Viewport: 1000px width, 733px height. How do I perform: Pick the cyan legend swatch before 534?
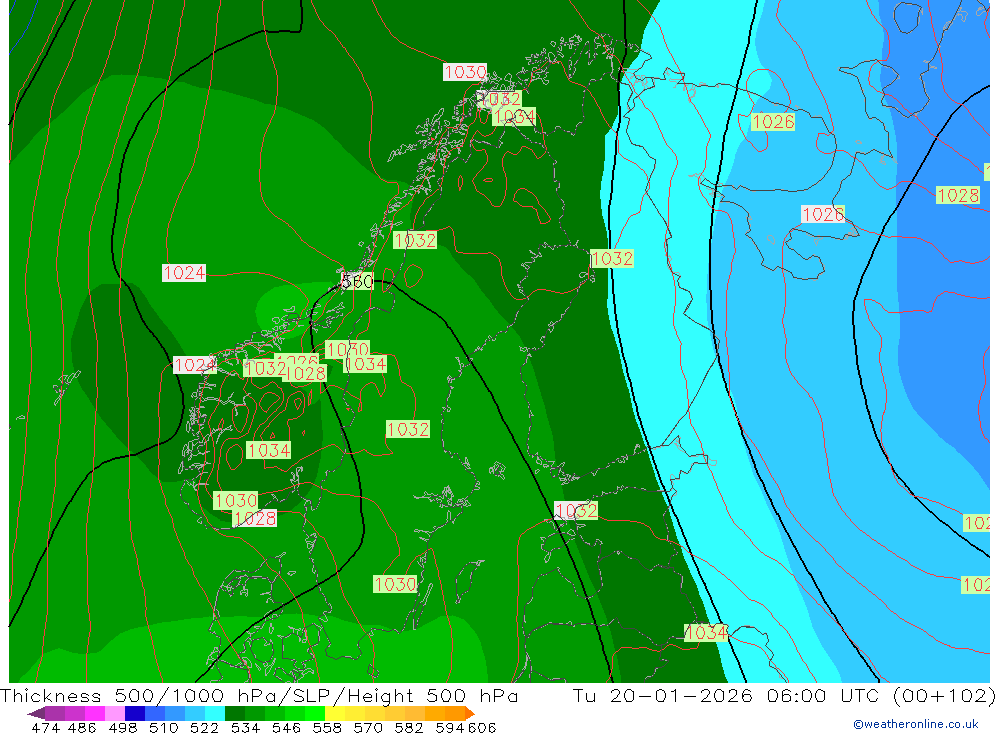tap(215, 713)
